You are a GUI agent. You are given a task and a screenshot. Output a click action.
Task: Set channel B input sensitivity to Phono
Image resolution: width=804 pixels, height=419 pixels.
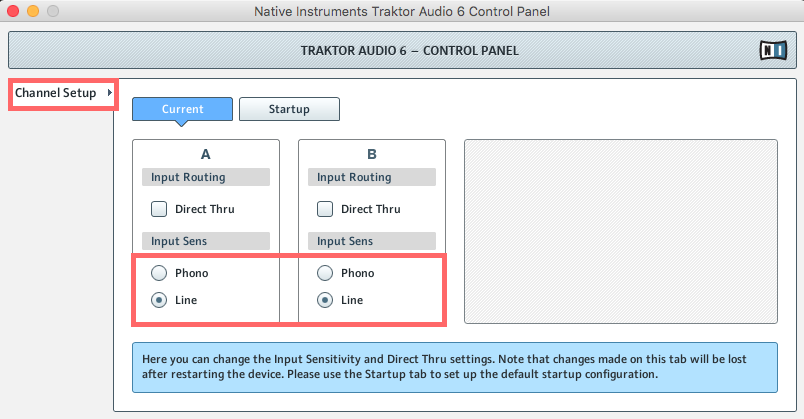coord(325,273)
